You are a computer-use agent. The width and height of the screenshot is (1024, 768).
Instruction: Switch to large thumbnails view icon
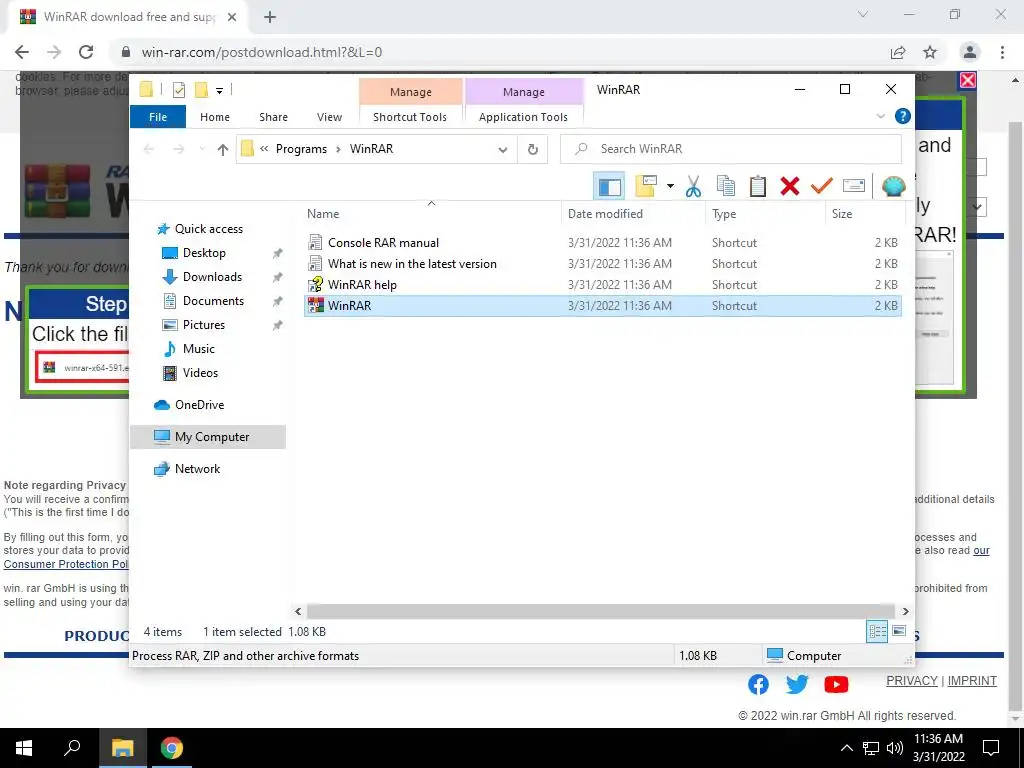pyautogui.click(x=899, y=631)
